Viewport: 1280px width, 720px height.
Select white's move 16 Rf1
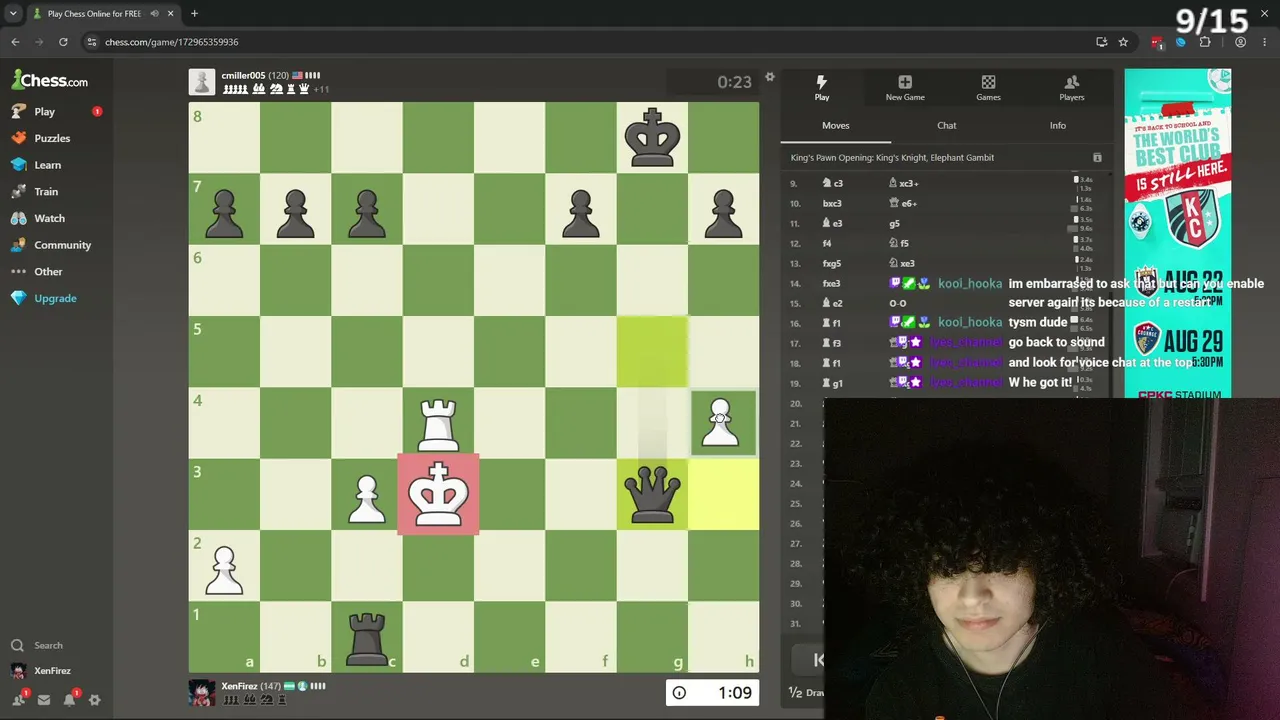pos(831,323)
